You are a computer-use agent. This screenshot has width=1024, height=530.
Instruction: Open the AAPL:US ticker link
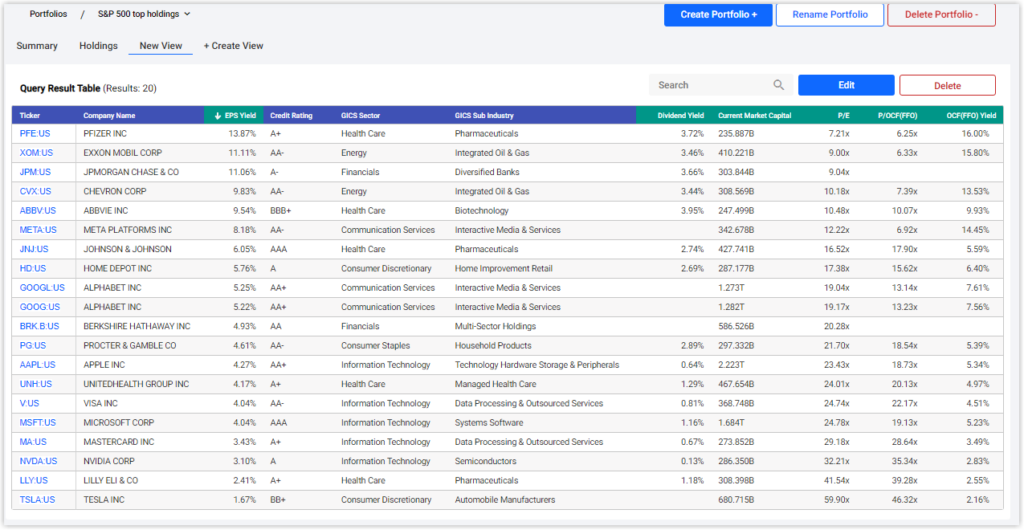pyautogui.click(x=37, y=365)
